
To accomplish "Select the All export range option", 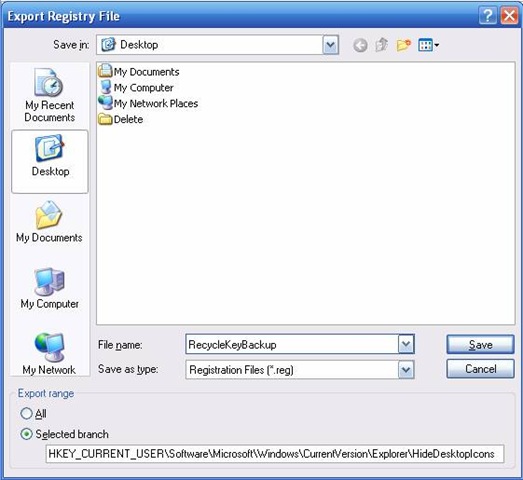I will point(33,414).
